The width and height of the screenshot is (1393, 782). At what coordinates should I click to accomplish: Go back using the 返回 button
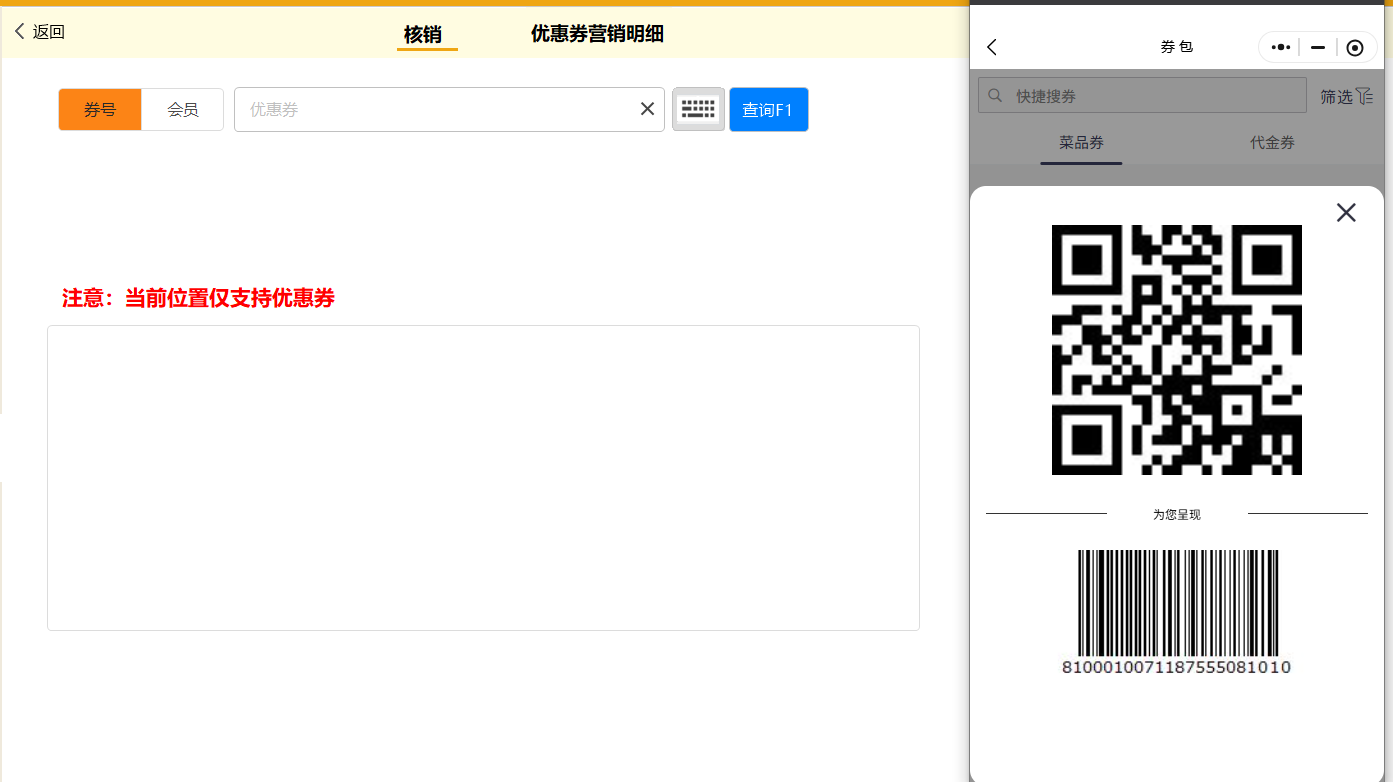40,32
